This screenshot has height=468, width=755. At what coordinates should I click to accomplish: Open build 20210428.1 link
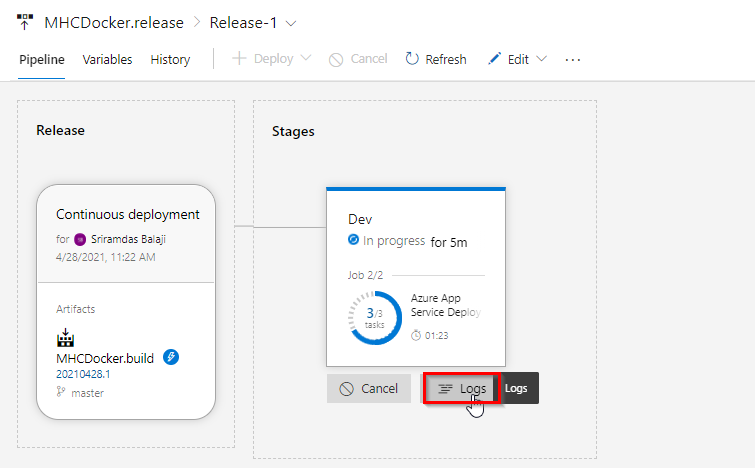click(83, 374)
